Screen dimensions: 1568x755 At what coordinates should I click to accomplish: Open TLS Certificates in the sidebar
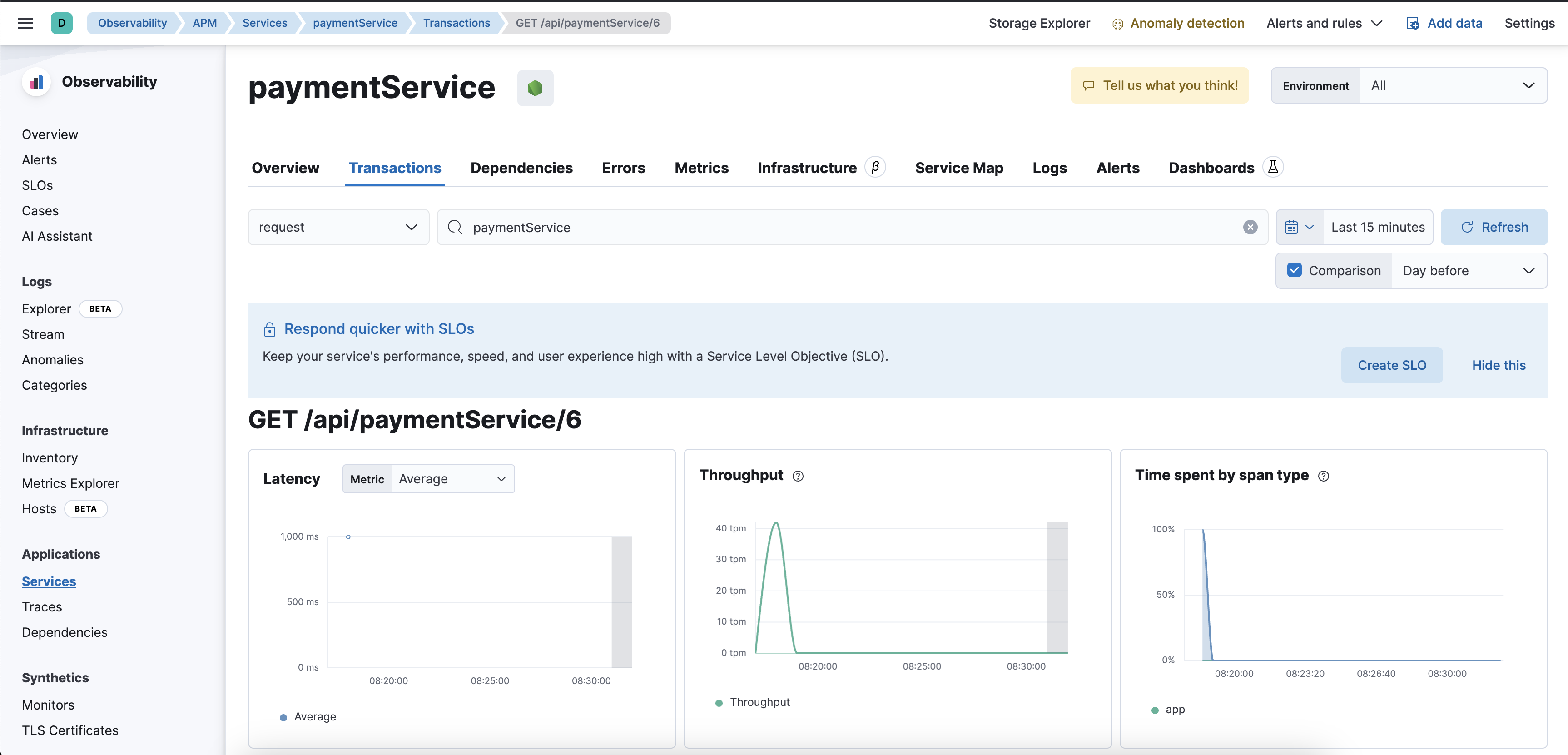[70, 730]
